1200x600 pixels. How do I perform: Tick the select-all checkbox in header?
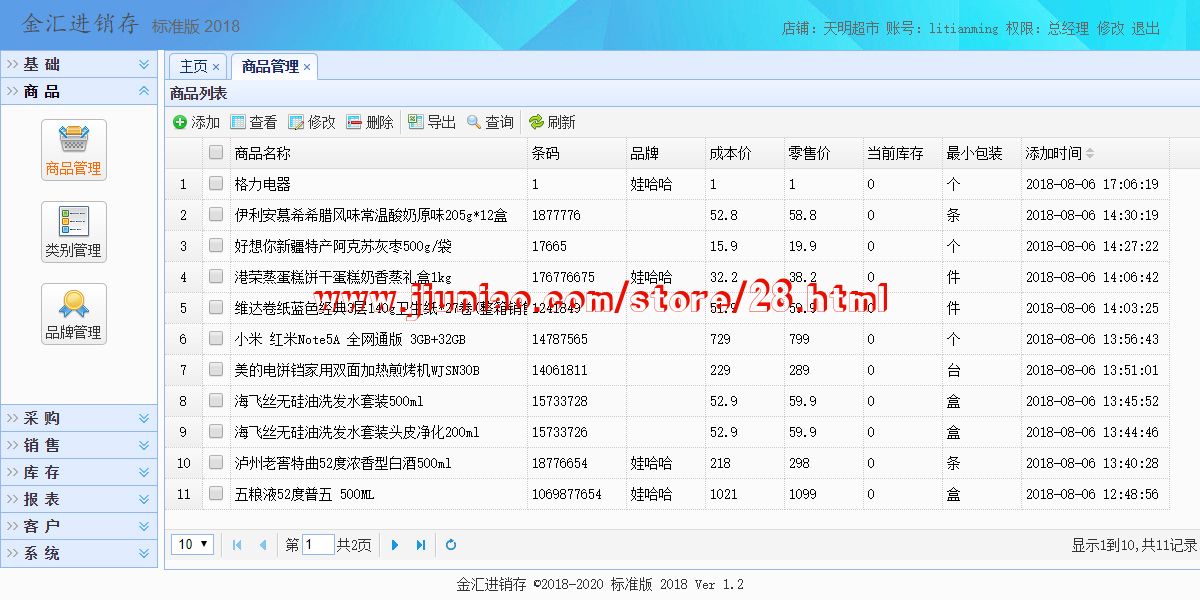[216, 153]
